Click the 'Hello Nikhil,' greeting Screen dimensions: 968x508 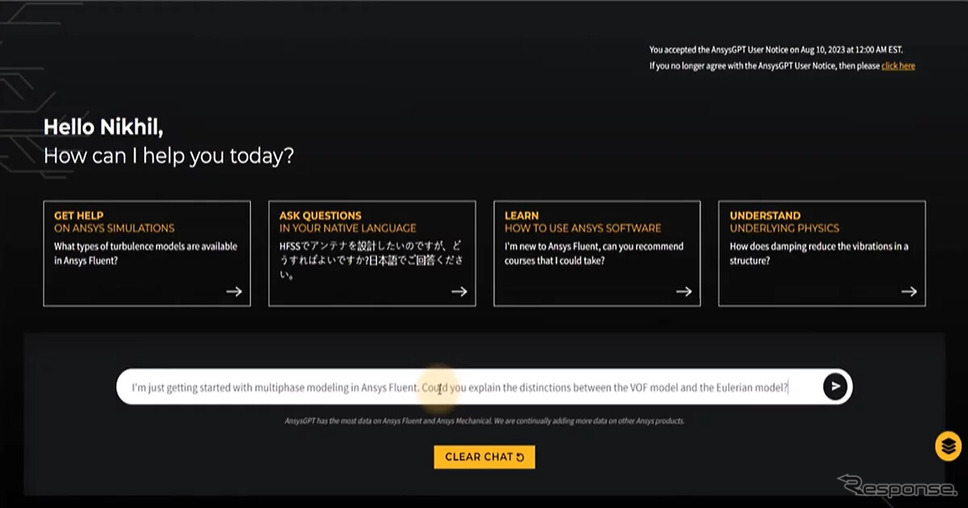click(103, 127)
